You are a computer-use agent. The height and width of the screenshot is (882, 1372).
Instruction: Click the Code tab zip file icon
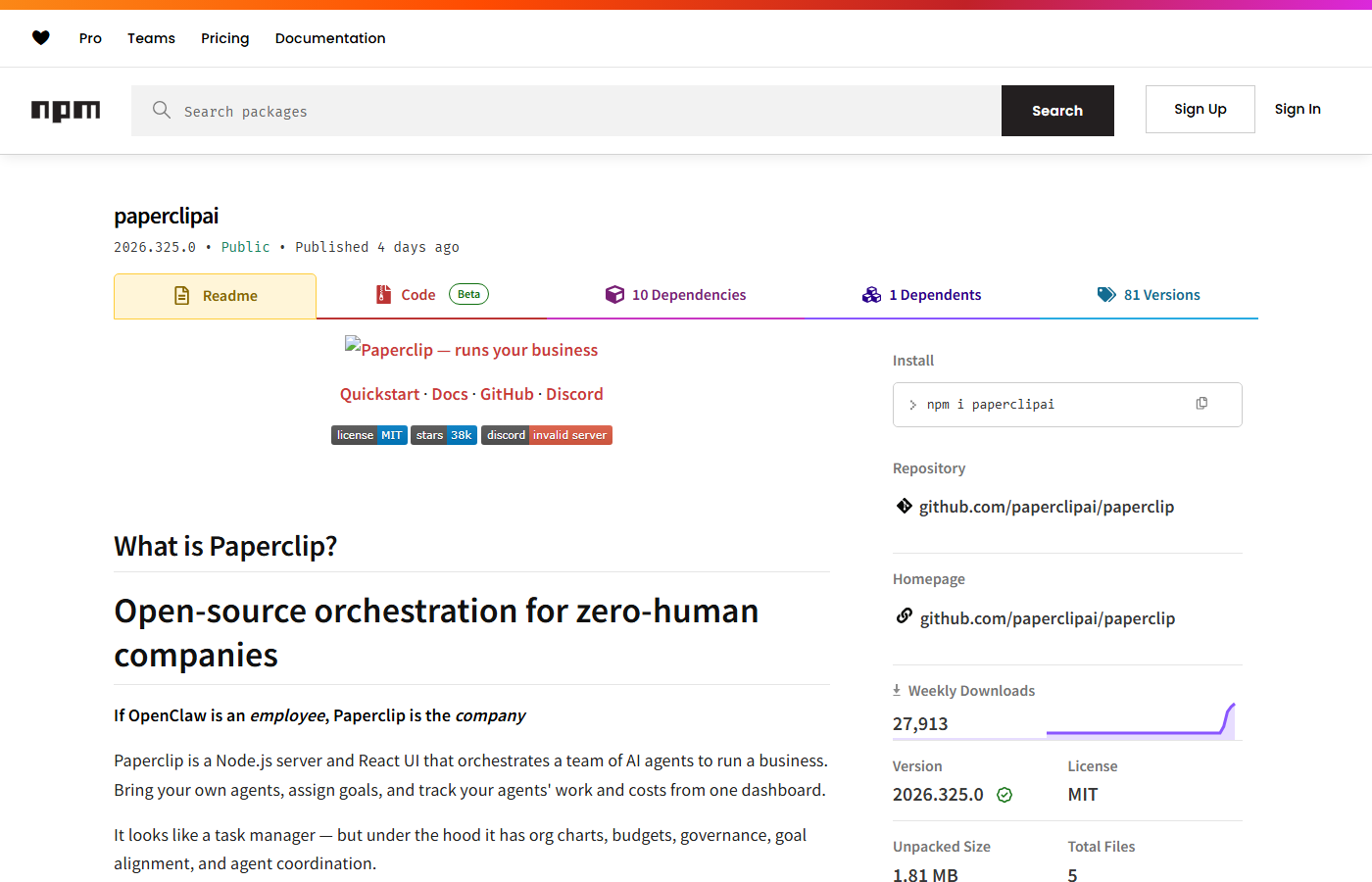(384, 294)
